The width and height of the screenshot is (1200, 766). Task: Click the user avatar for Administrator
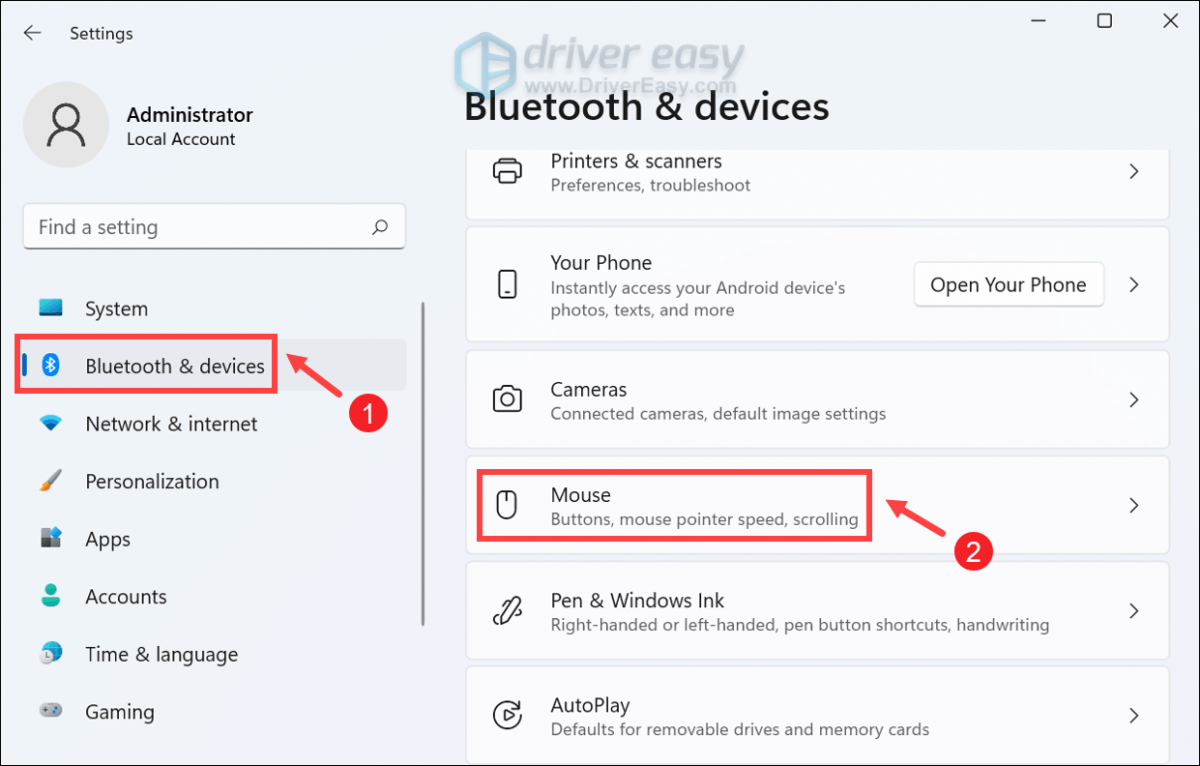tap(66, 124)
